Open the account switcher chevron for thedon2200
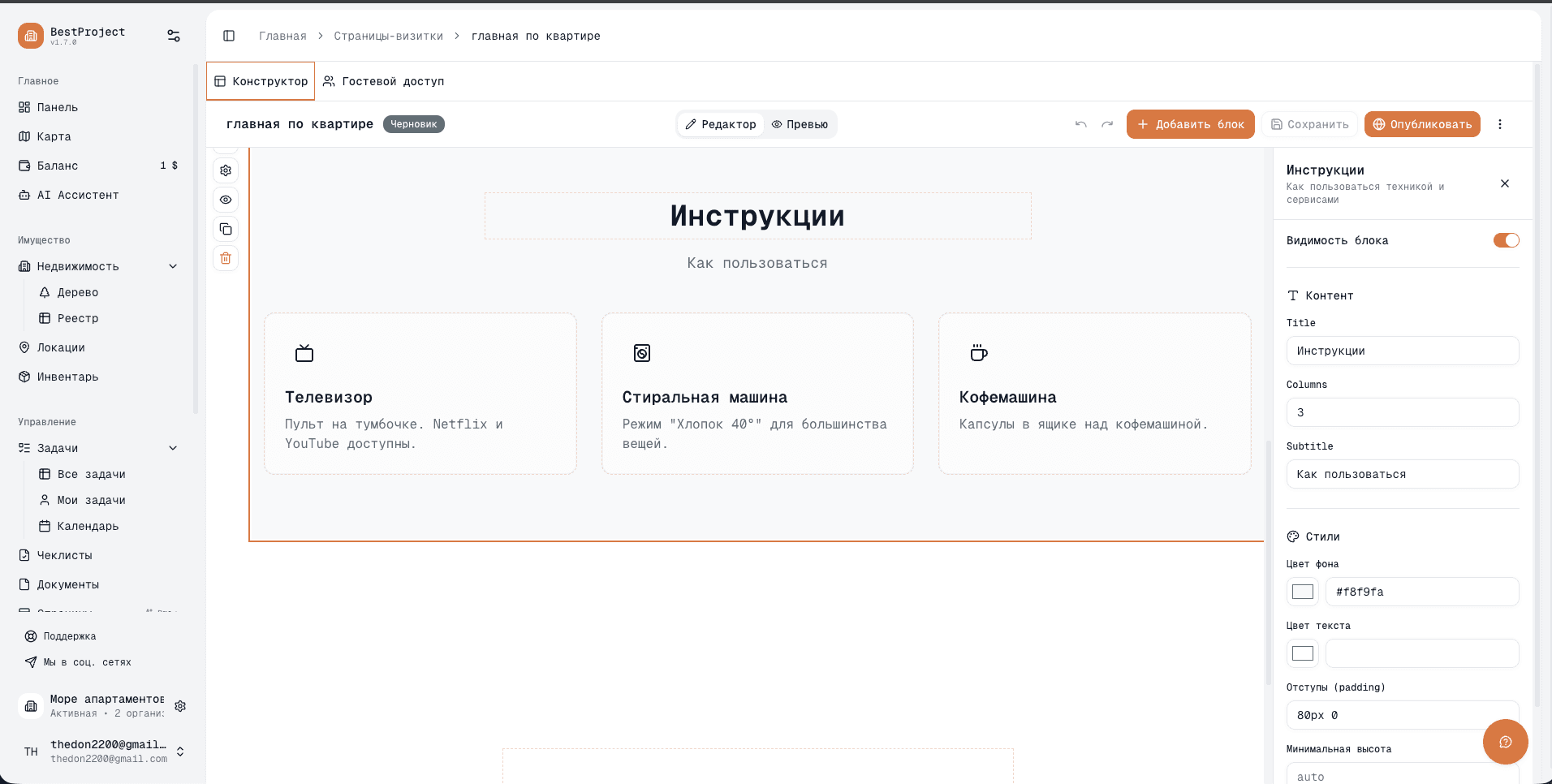Screen dimensions: 1552x784 click(179, 752)
